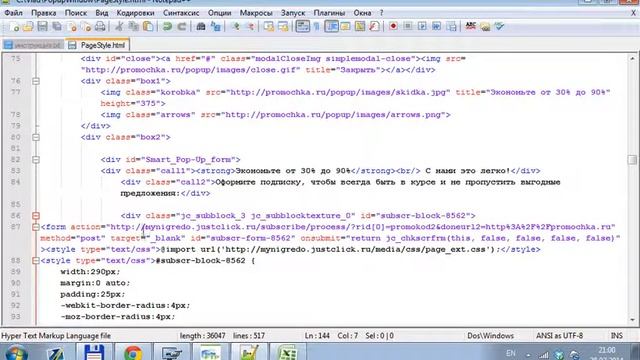Collapse the fold at line 86
Image resolution: width=640 pixels, height=360 pixels.
click(36, 216)
